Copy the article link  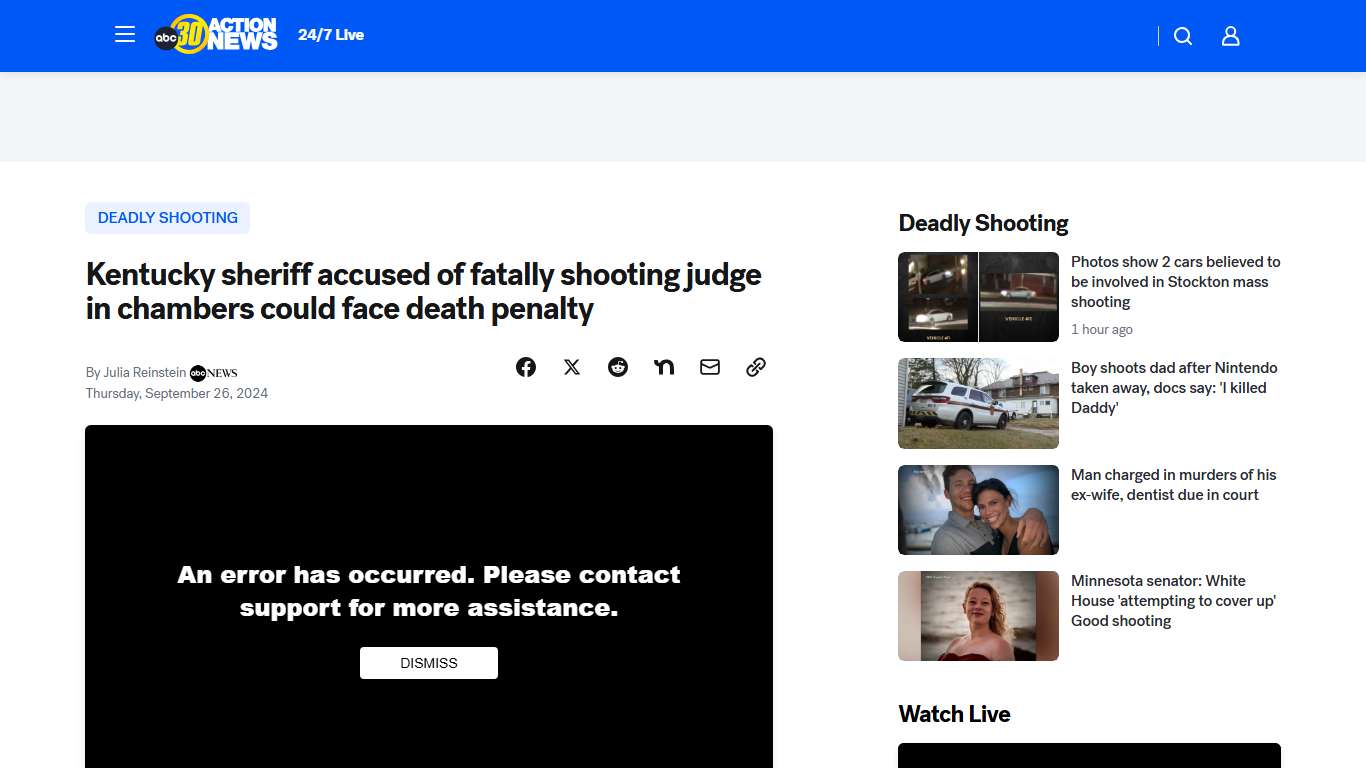pos(755,367)
